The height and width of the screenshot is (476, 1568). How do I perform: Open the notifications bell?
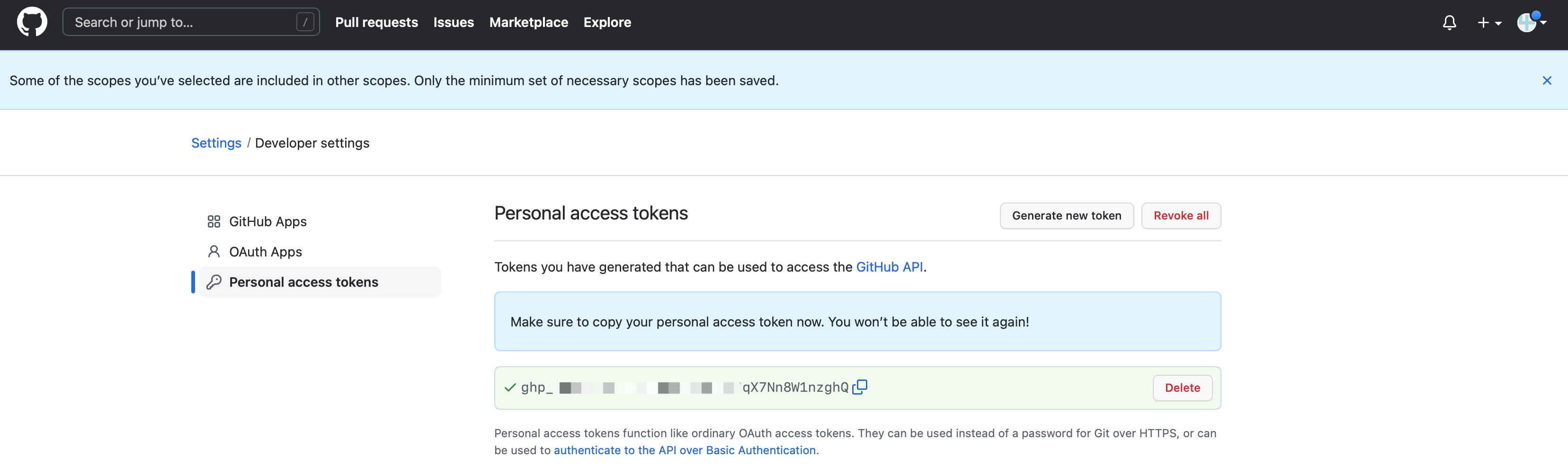(x=1449, y=23)
